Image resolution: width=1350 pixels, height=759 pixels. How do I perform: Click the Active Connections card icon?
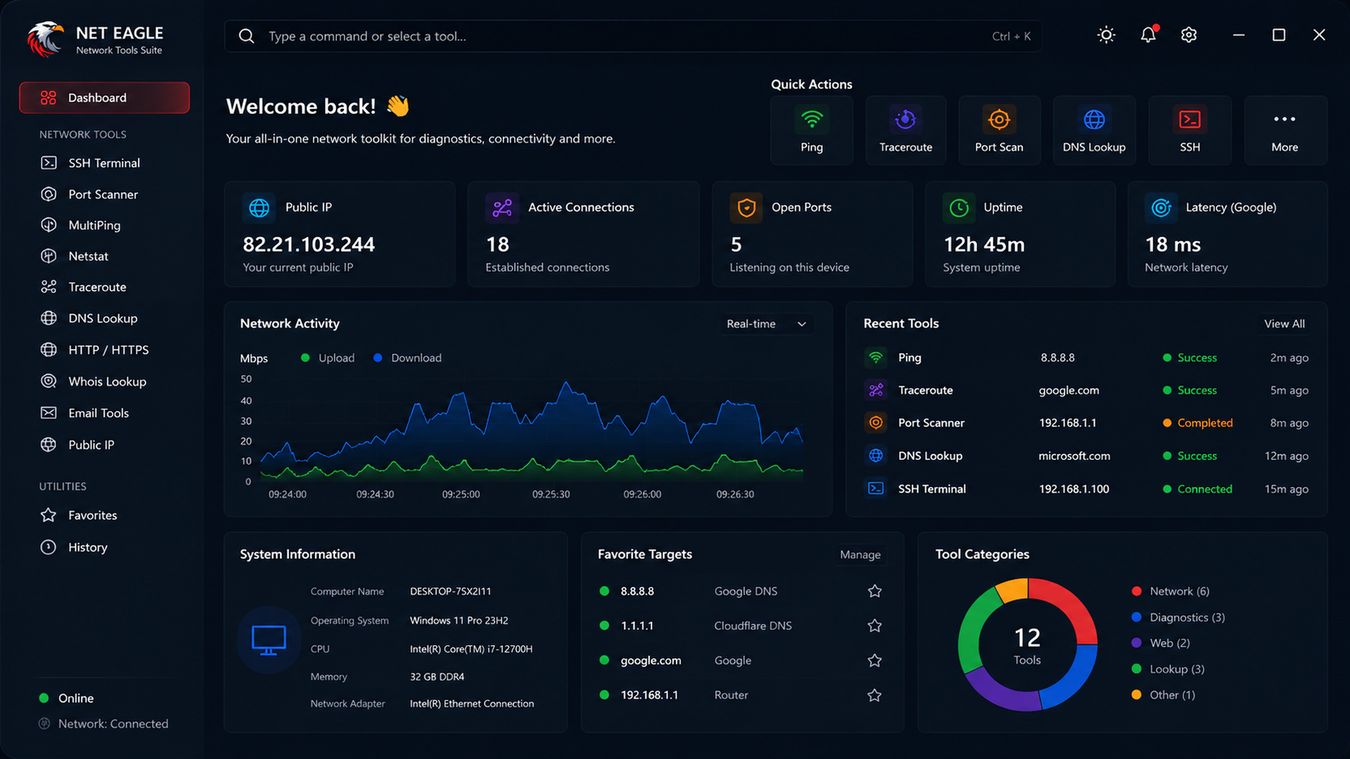(x=502, y=208)
